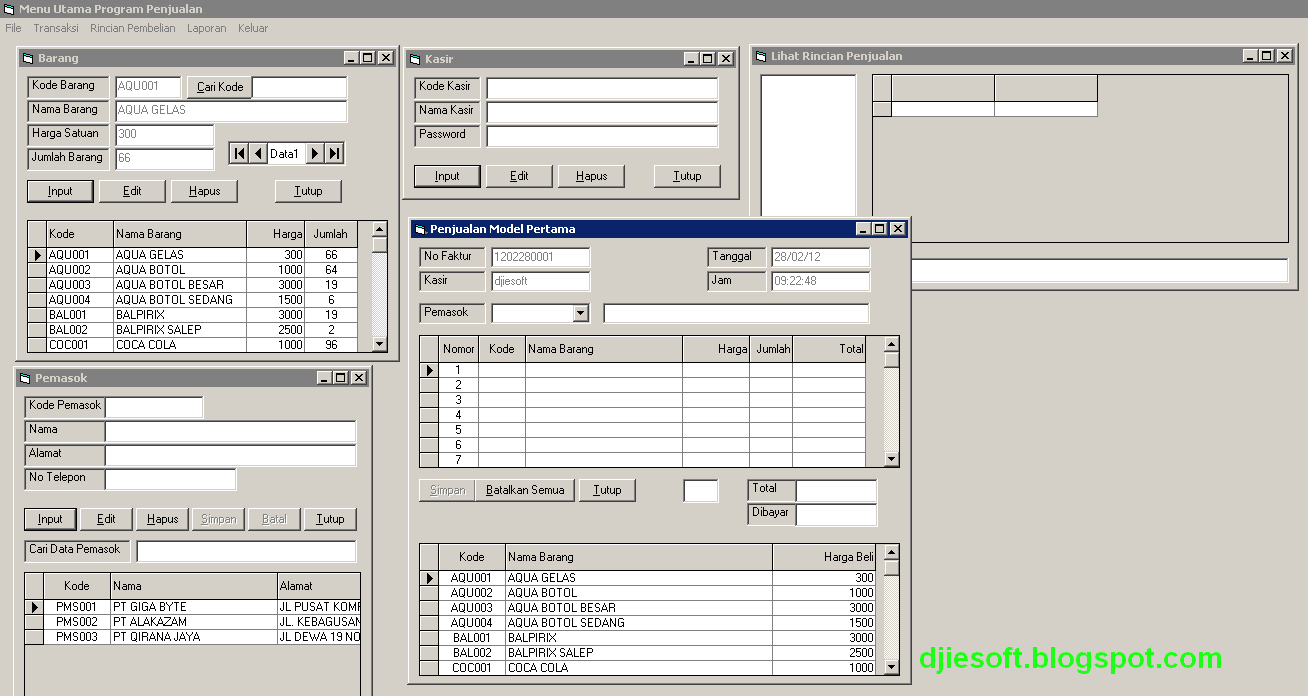Click Tutup button in Barang window
The image size is (1308, 696).
click(x=308, y=191)
